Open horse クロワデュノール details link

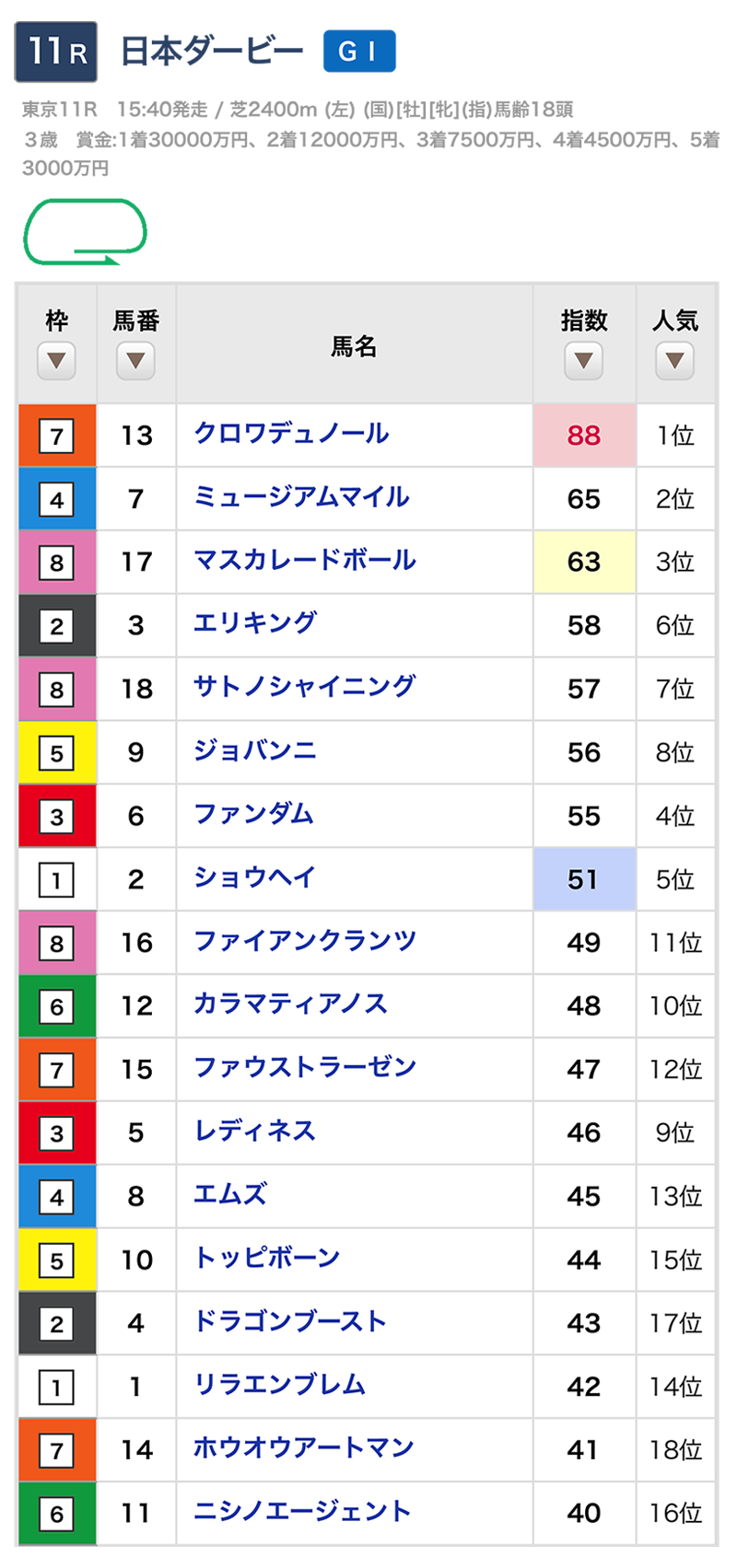291,434
